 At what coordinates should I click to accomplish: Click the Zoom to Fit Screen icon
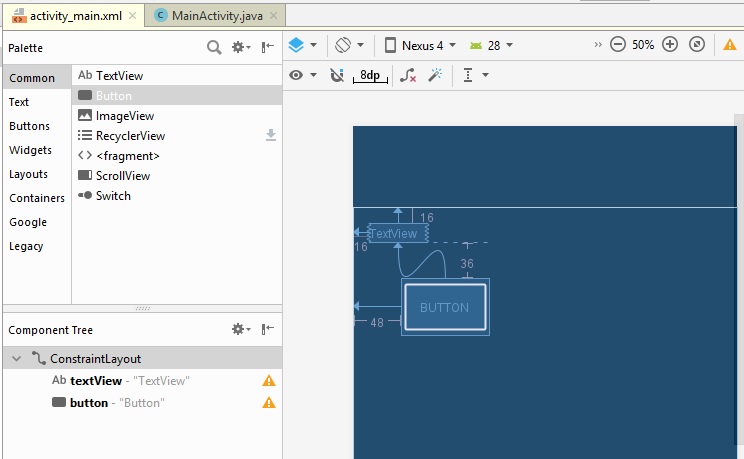click(697, 45)
